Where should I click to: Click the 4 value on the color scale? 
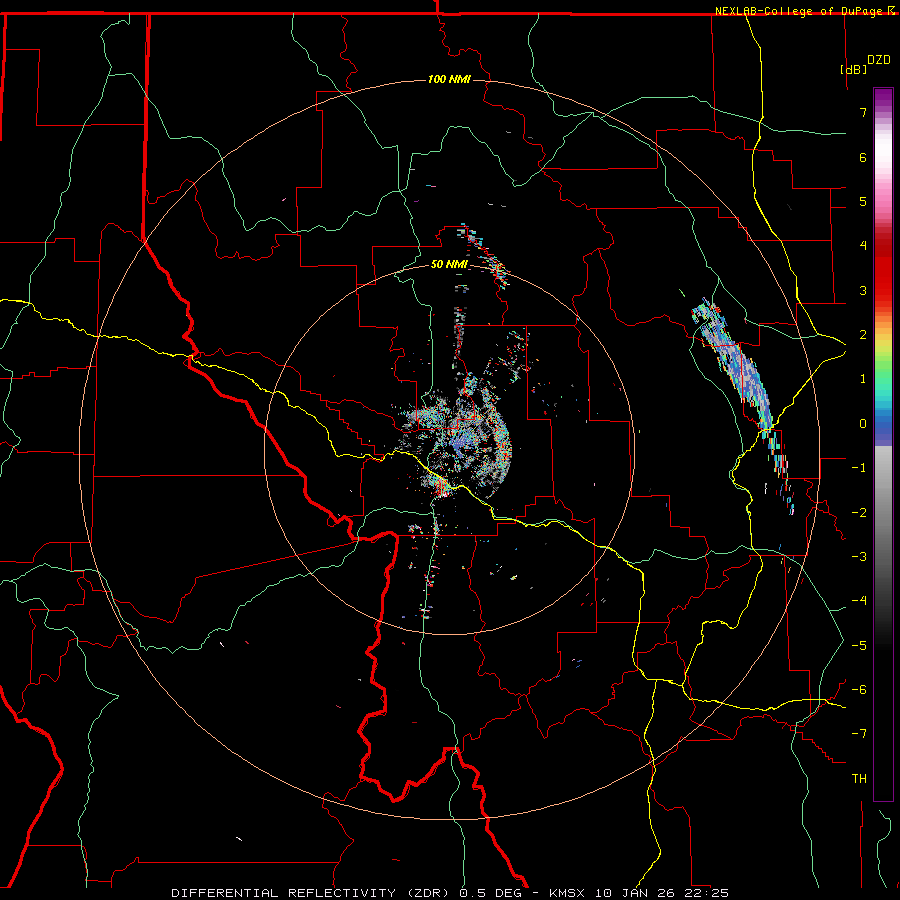[863, 245]
